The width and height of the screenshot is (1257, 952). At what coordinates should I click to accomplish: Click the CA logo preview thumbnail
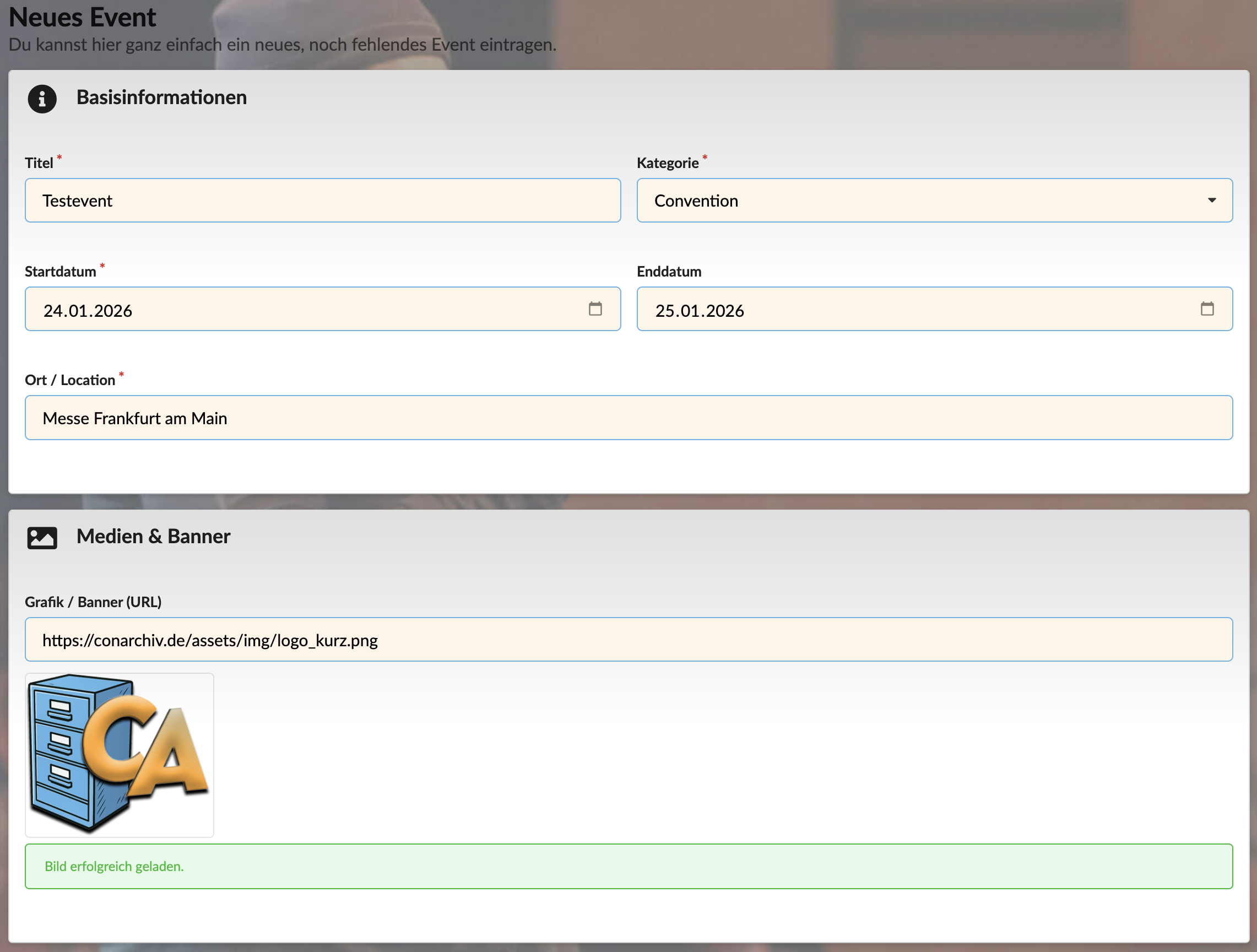pyautogui.click(x=120, y=754)
